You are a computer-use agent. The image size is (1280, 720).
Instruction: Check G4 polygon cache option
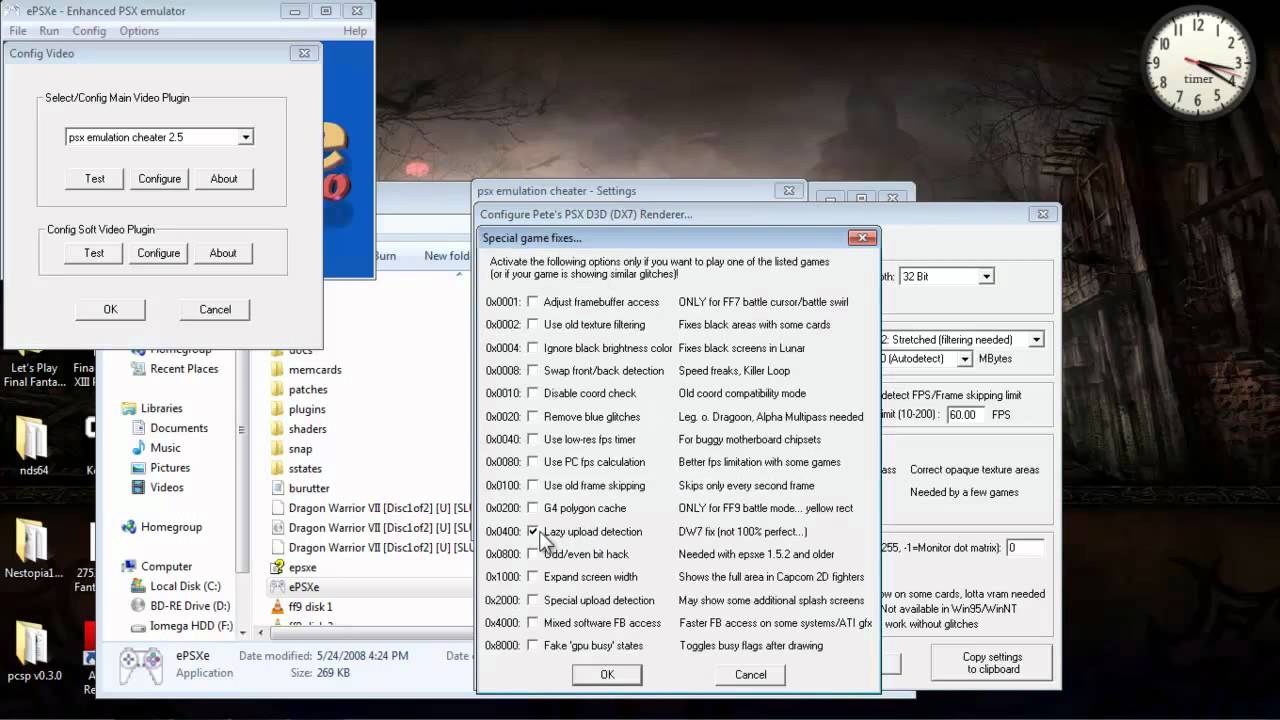pyautogui.click(x=533, y=508)
